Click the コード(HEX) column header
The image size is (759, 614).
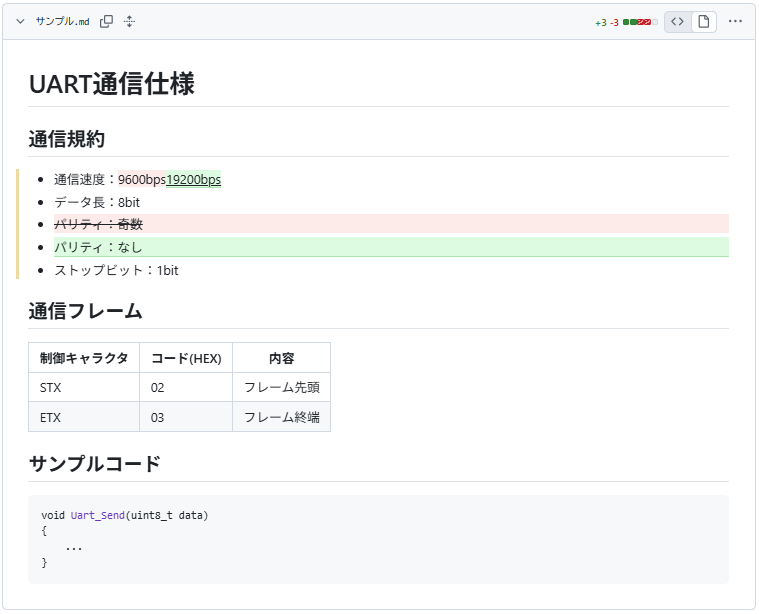point(186,358)
